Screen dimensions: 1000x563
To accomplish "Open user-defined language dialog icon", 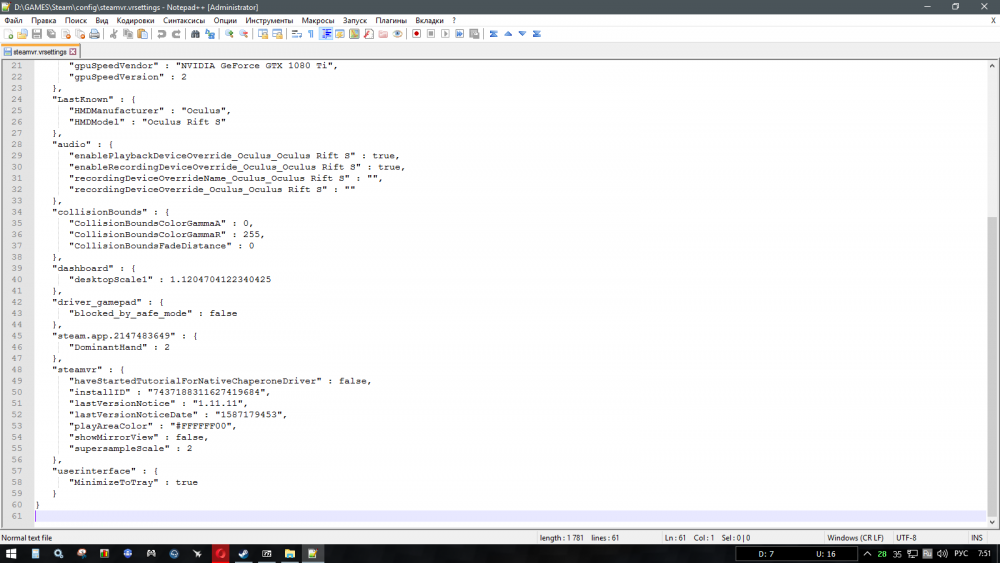I will pyautogui.click(x=340, y=34).
